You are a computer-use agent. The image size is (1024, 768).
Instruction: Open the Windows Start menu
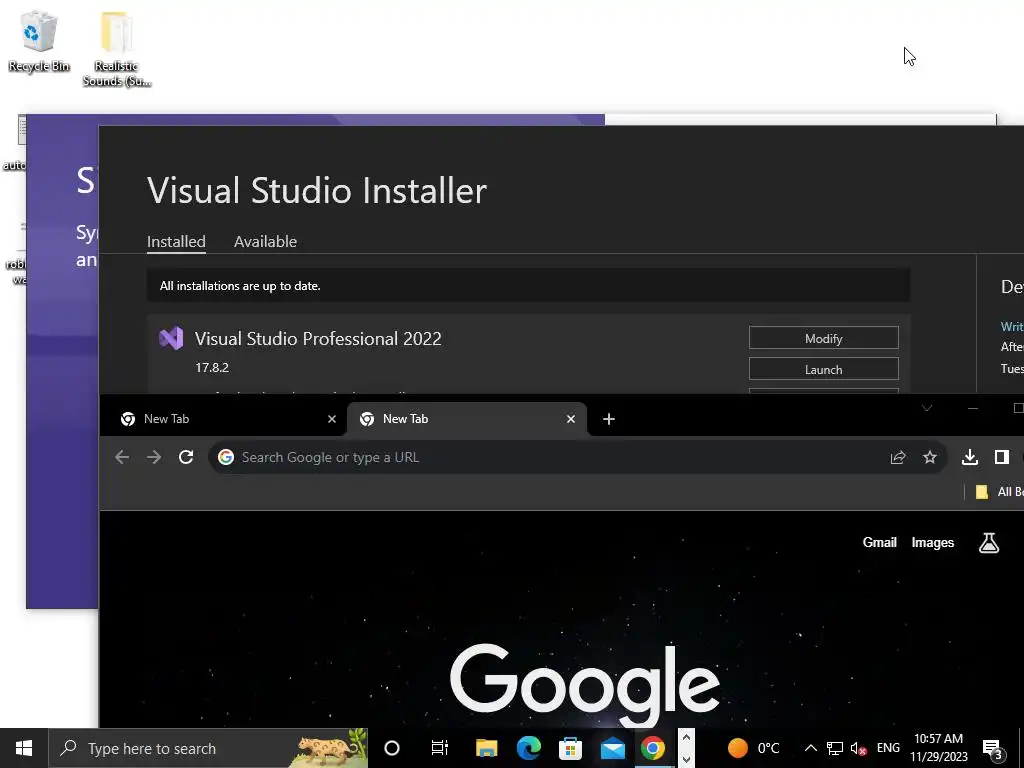pyautogui.click(x=24, y=748)
